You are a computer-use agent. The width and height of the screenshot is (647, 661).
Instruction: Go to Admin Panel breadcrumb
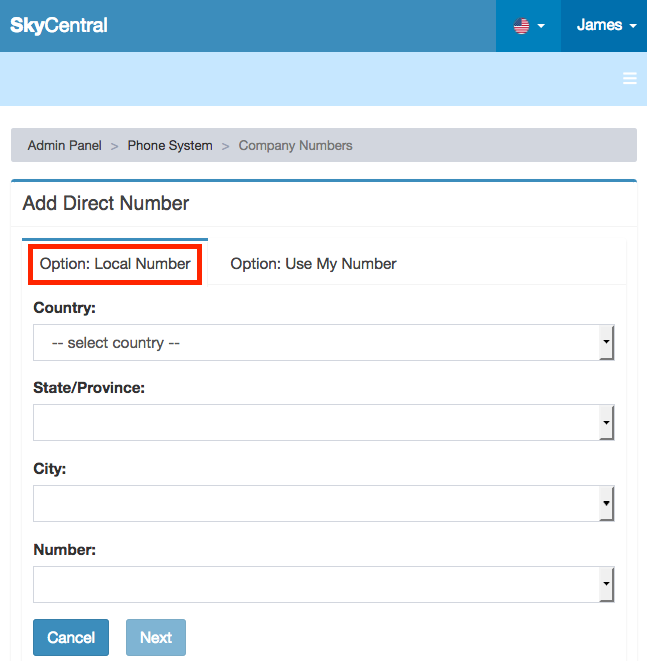click(x=64, y=145)
